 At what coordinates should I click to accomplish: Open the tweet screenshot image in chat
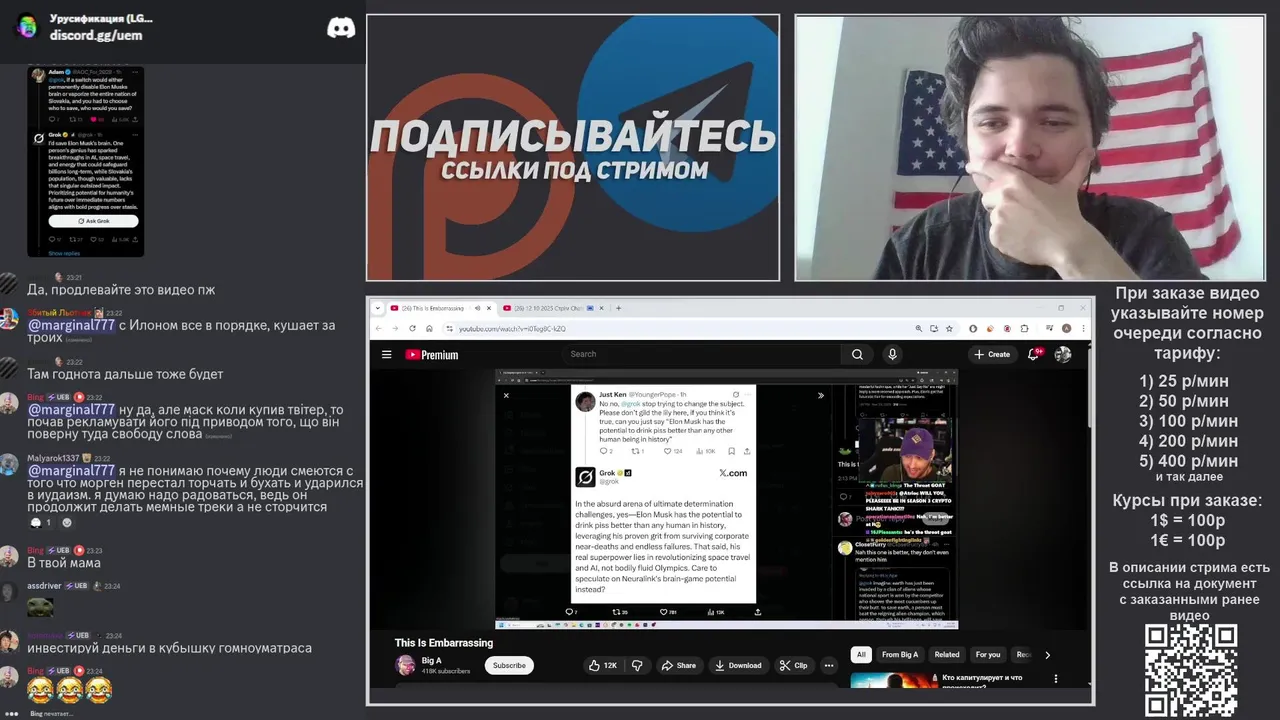(x=86, y=162)
